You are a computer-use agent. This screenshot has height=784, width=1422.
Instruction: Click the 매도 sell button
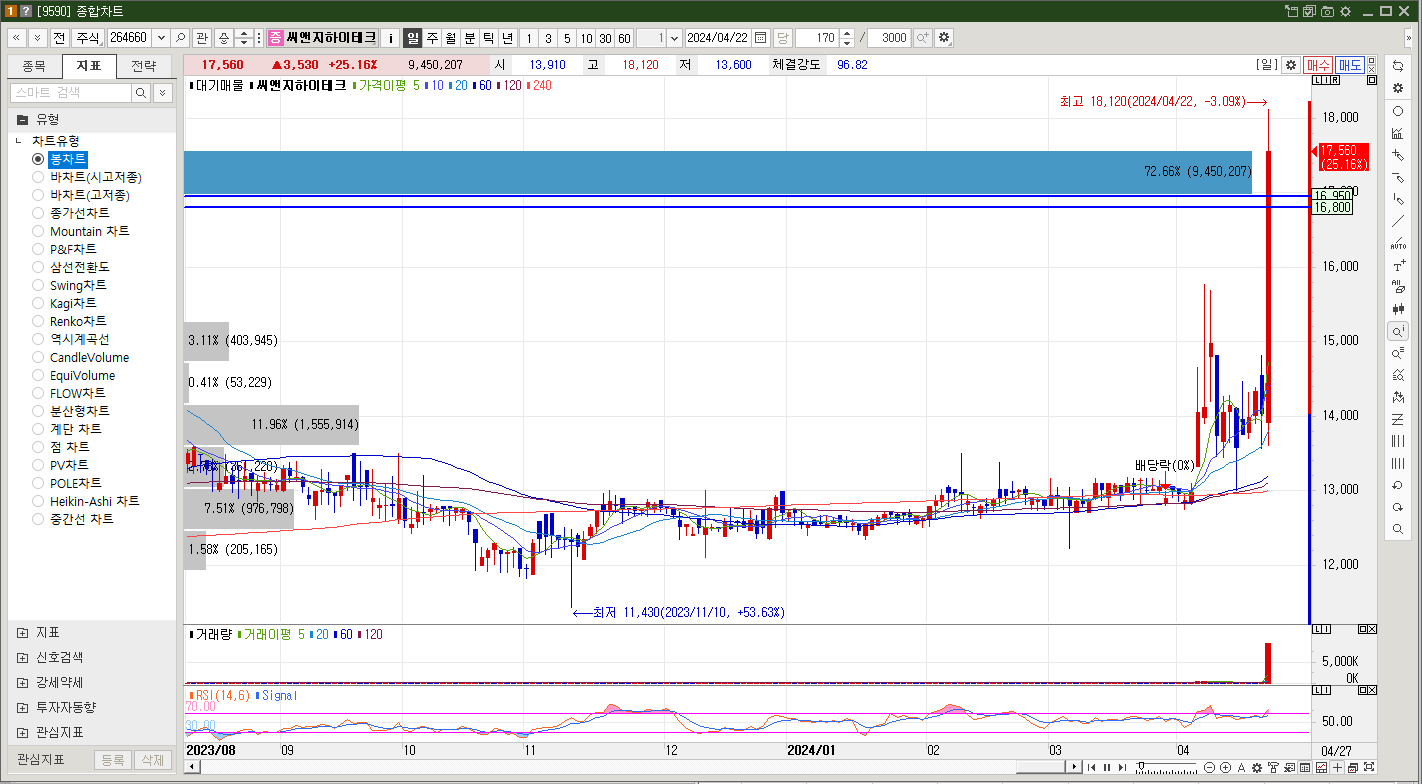(1350, 64)
